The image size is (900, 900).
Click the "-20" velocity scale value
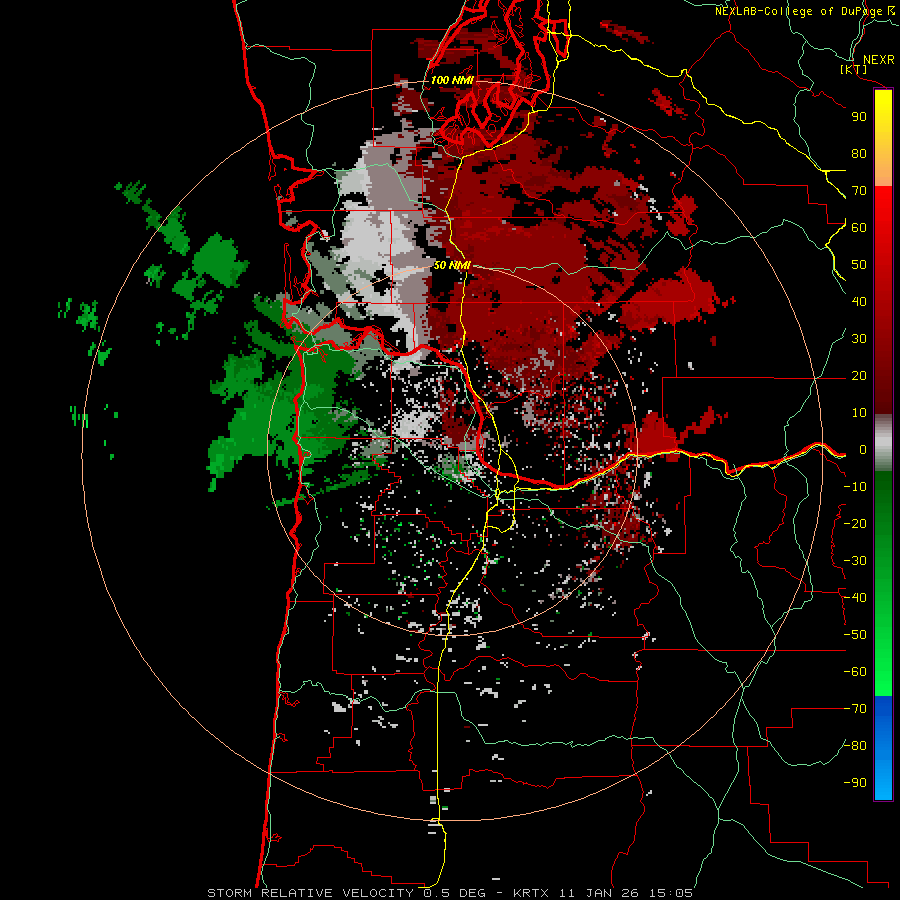pyautogui.click(x=855, y=523)
